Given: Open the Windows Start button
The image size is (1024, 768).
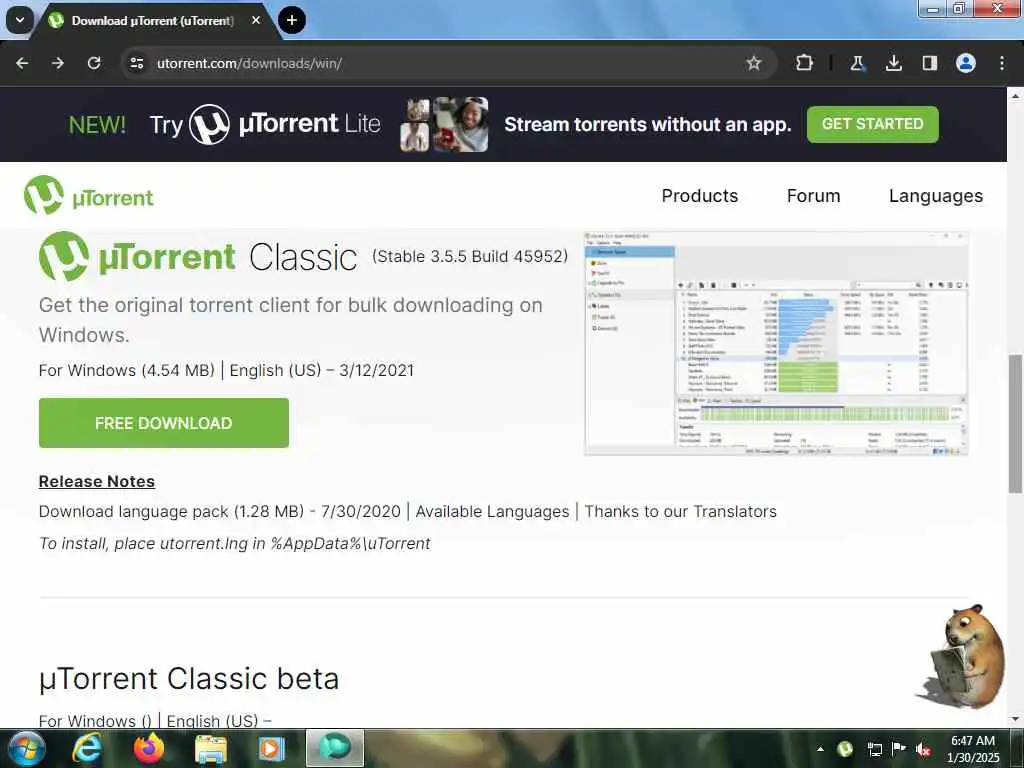Looking at the screenshot, I should [27, 748].
